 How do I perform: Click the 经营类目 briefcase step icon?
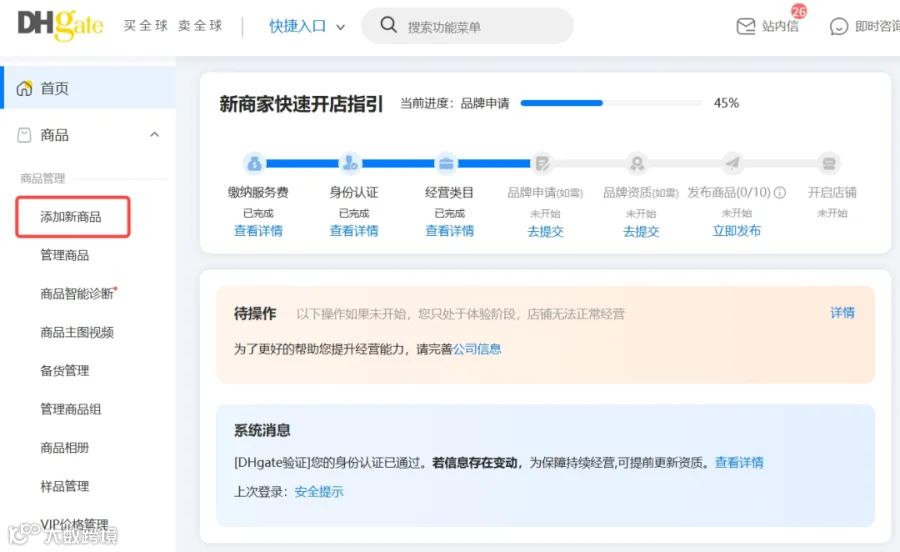446,164
